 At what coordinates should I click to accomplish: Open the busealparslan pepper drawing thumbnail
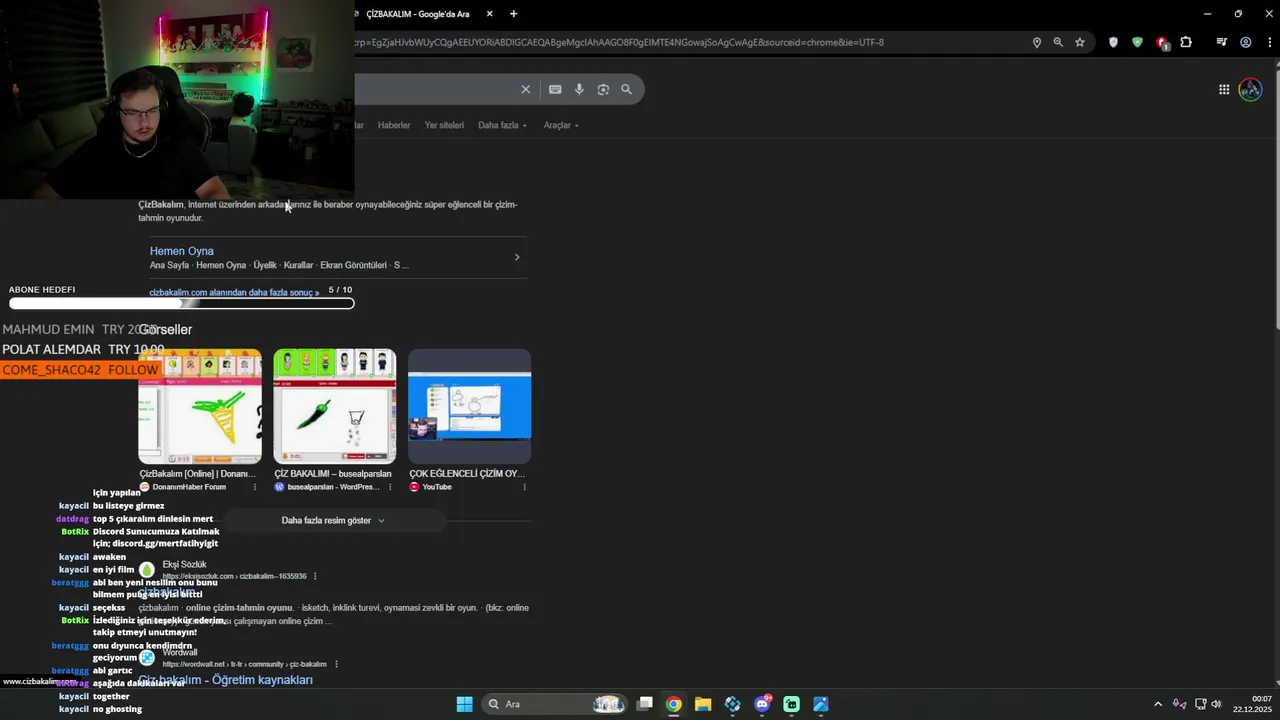pyautogui.click(x=335, y=406)
